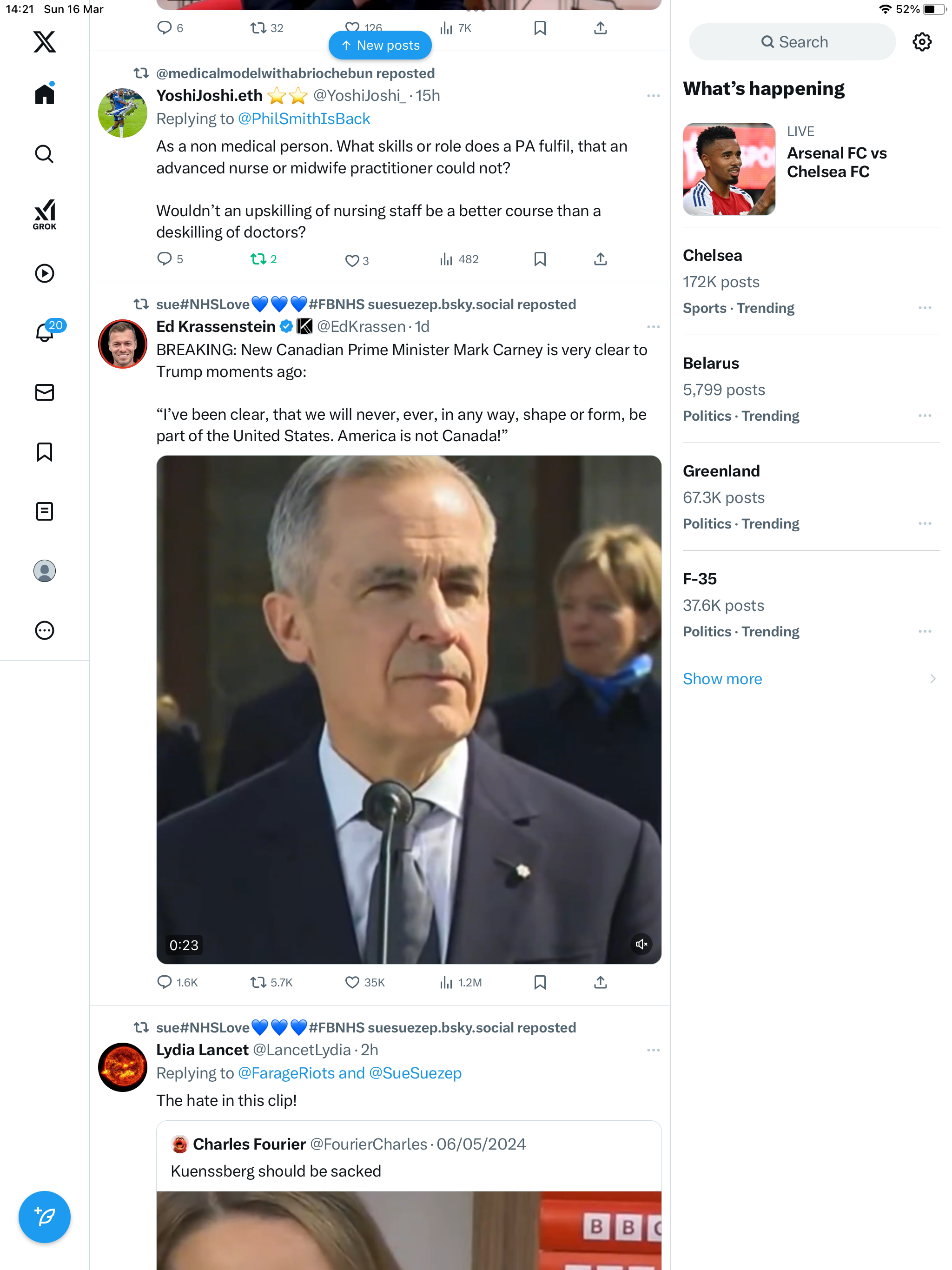Viewport: 952px width, 1270px height.
Task: Click the Search field
Action: tap(792, 42)
